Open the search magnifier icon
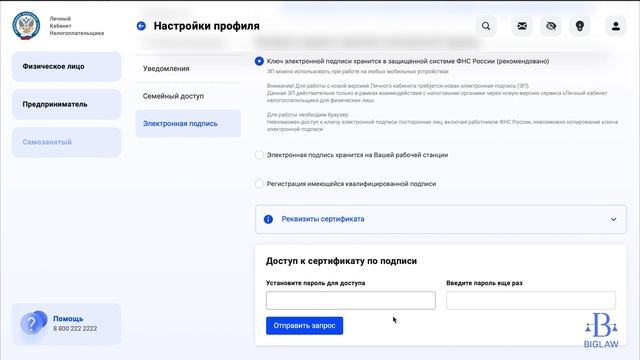 click(486, 26)
